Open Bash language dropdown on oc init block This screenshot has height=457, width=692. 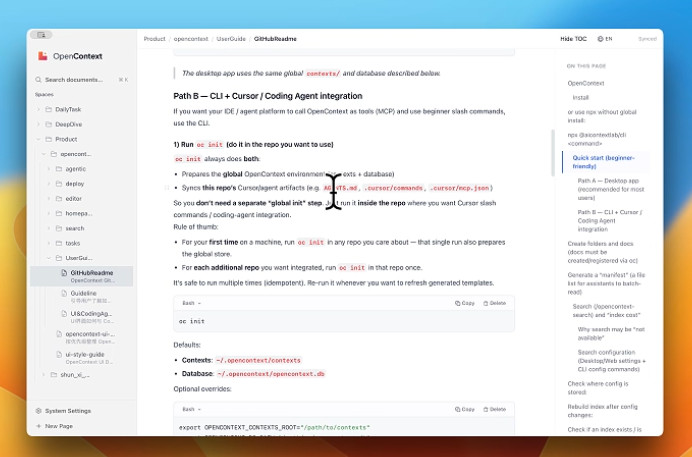coord(191,303)
